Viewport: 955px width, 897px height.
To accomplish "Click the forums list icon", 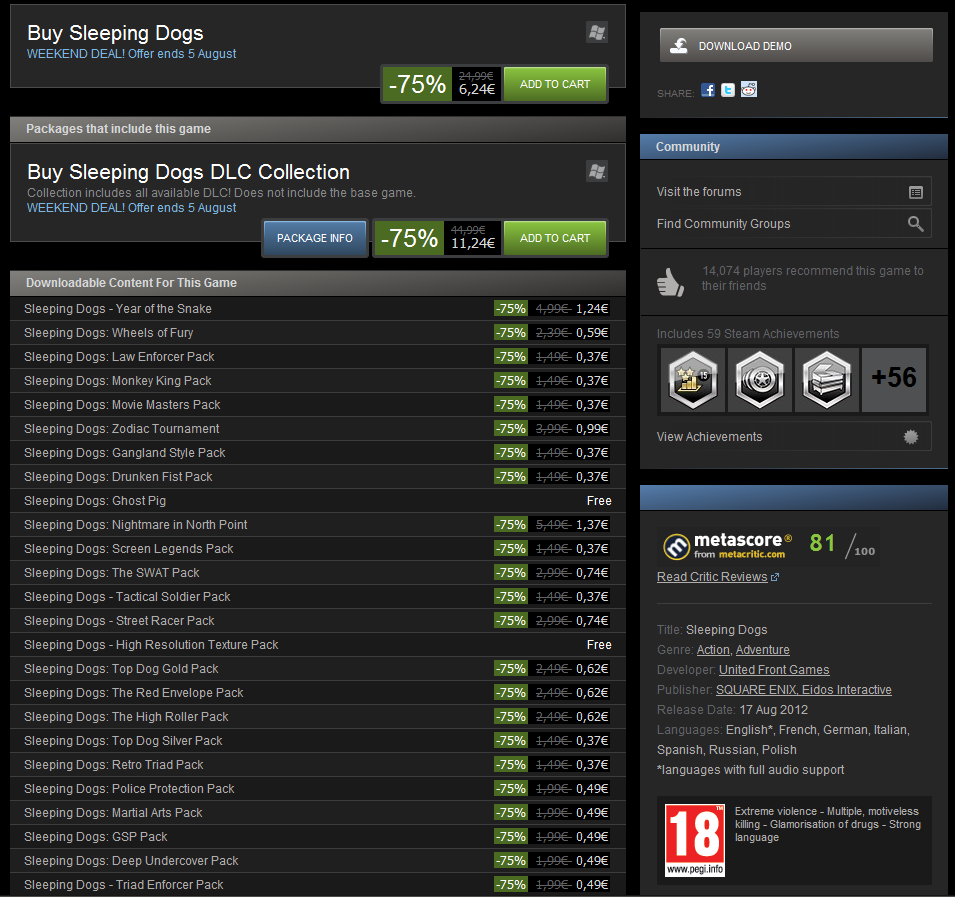I will click(915, 192).
